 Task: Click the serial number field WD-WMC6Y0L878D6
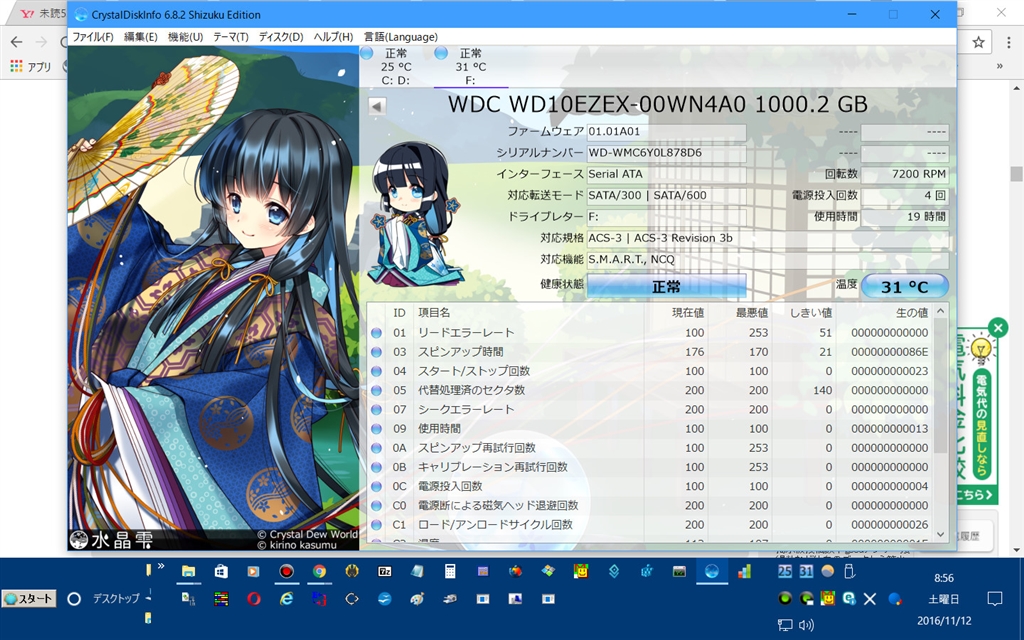click(x=666, y=153)
